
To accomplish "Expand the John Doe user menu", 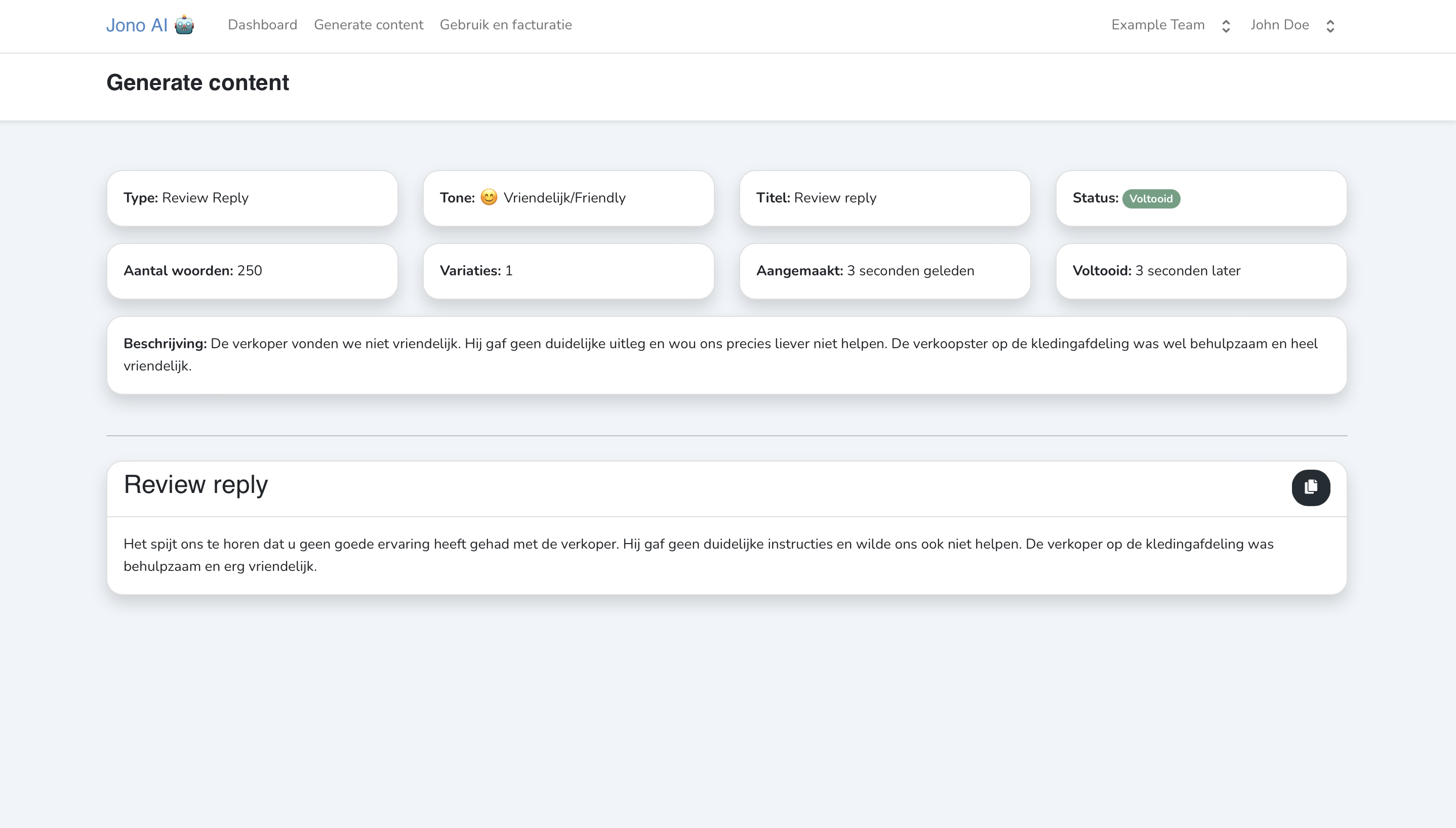I will tap(1280, 25).
